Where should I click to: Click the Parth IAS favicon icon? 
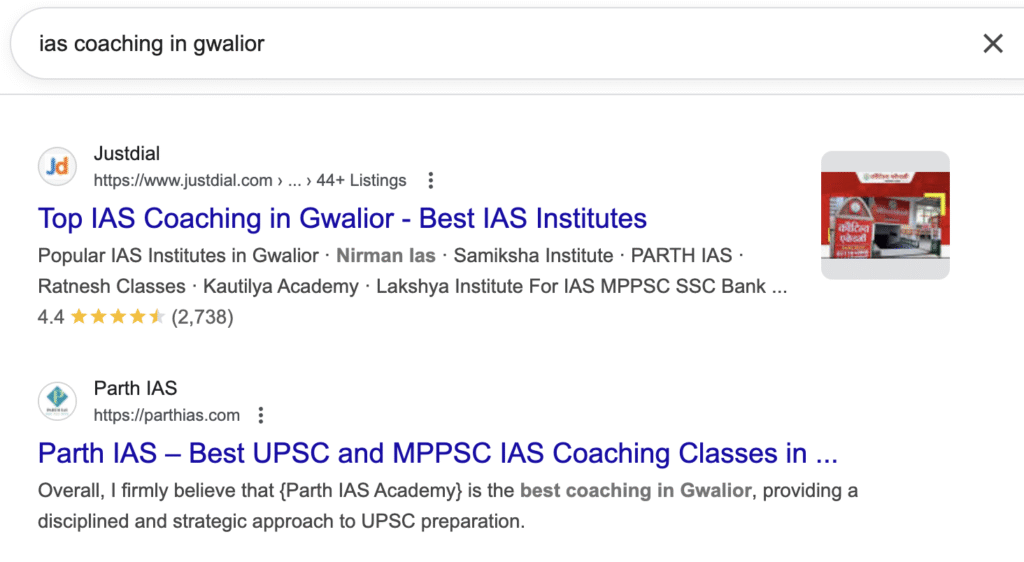point(57,401)
